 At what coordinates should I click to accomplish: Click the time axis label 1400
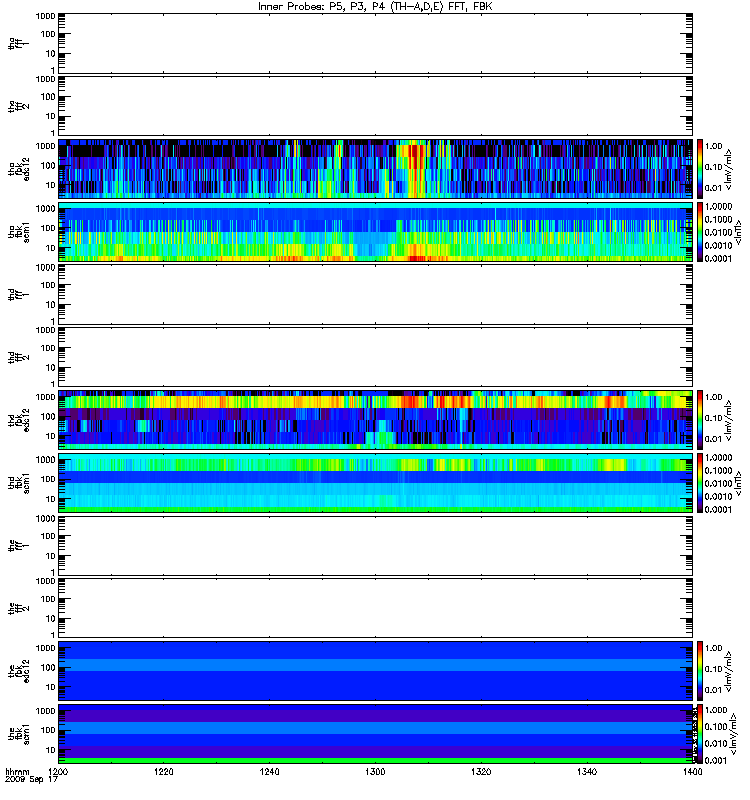point(692,772)
